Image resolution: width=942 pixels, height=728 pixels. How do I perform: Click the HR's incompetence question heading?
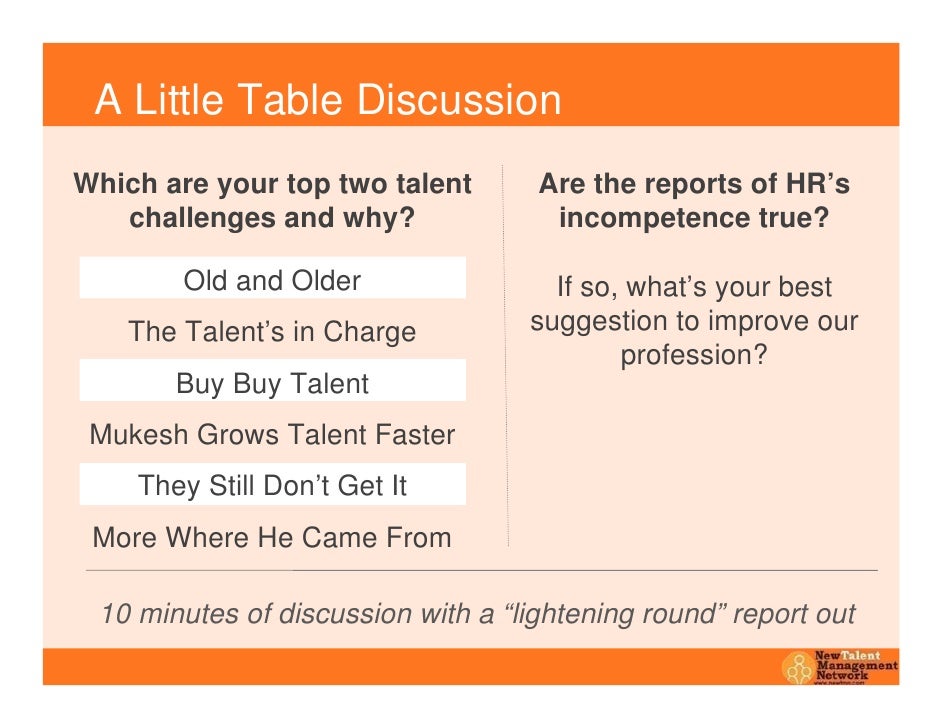tap(694, 201)
